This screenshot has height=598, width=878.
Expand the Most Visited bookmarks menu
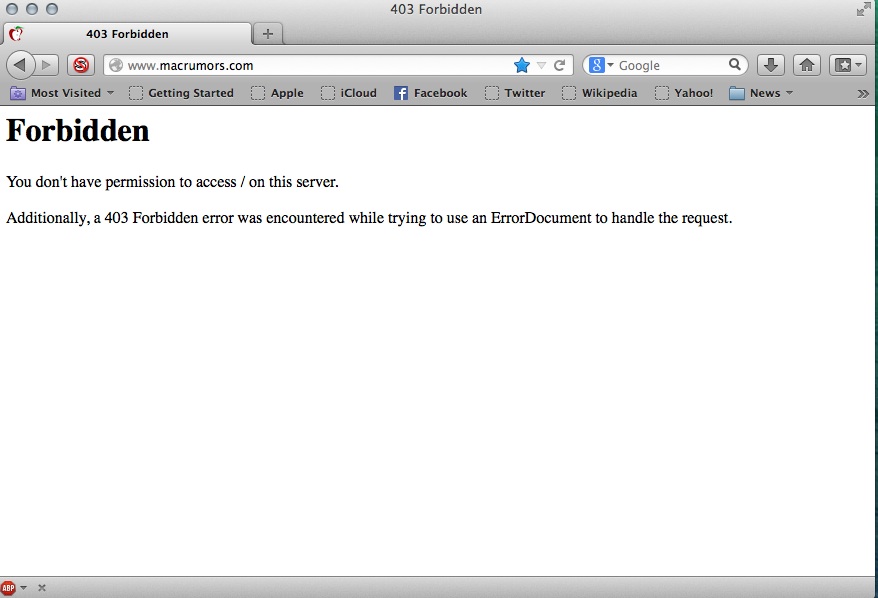(x=62, y=93)
